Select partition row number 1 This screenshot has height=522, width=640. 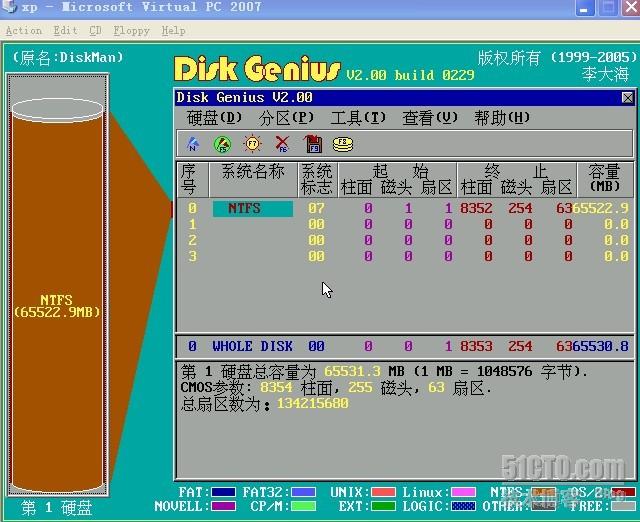[192, 224]
